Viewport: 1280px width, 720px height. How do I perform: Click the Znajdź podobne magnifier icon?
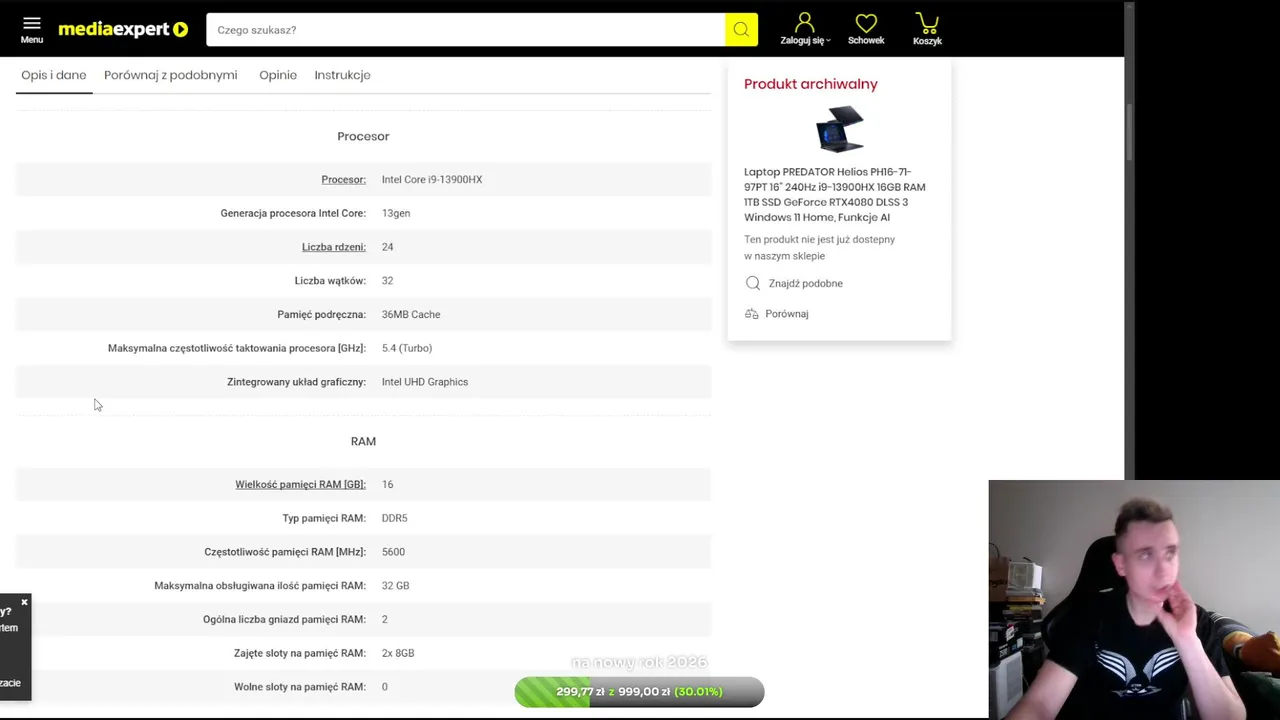[753, 283]
